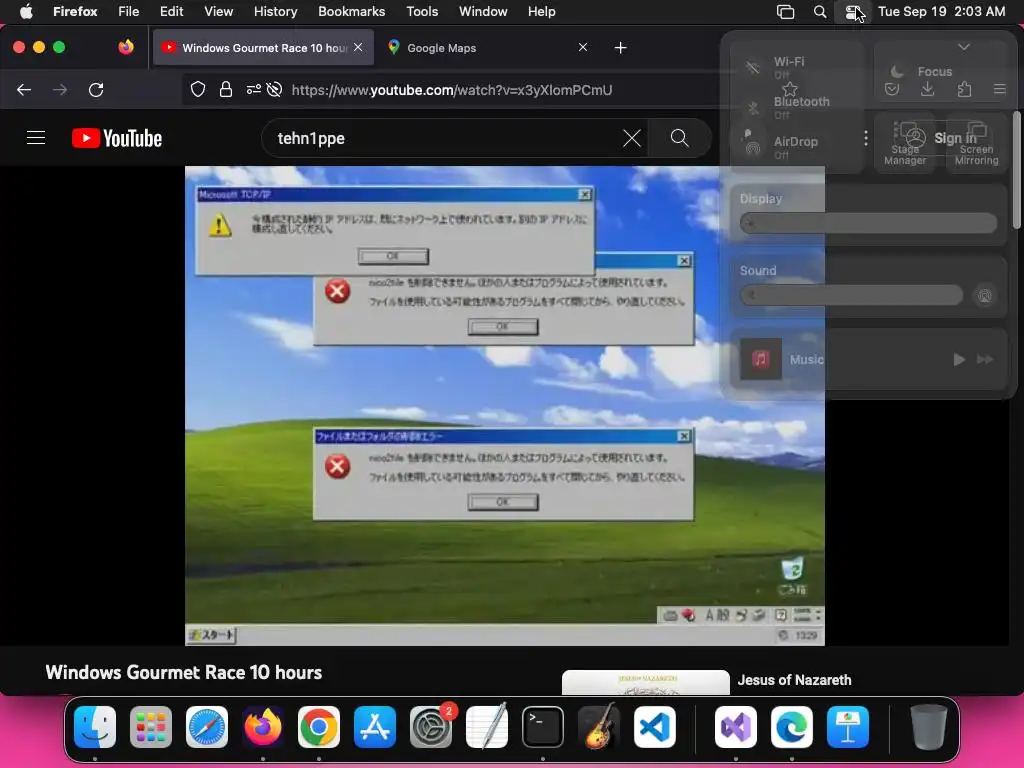Open the History menu

coord(275,12)
